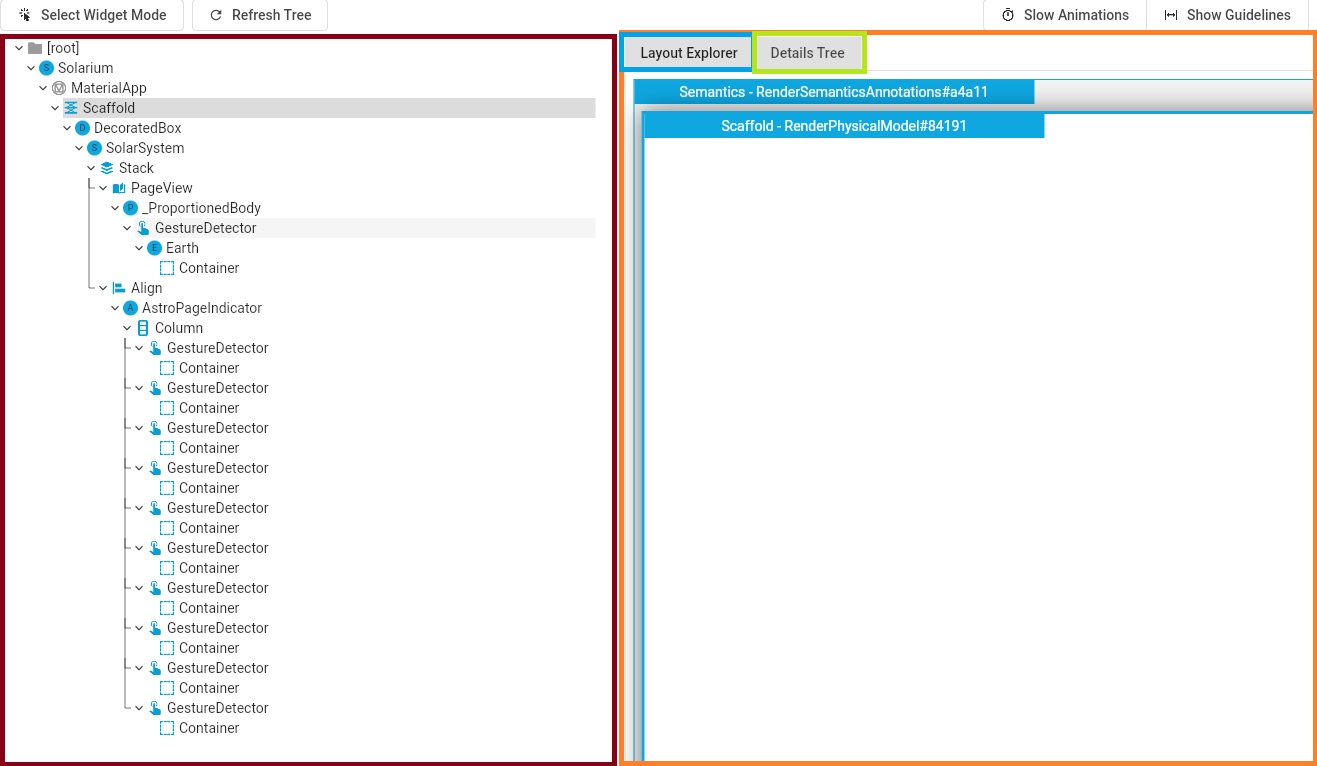Toggle Slow Animations
Image resolution: width=1317 pixels, height=766 pixels.
tap(1064, 15)
